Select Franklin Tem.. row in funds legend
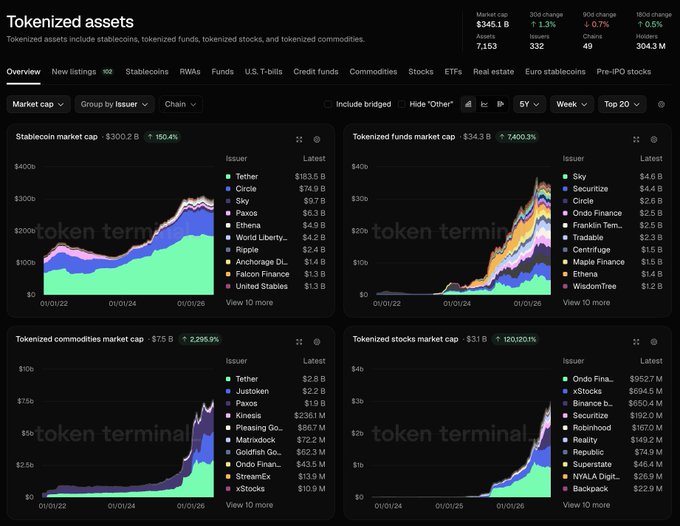The height and width of the screenshot is (526, 680). 612,225
